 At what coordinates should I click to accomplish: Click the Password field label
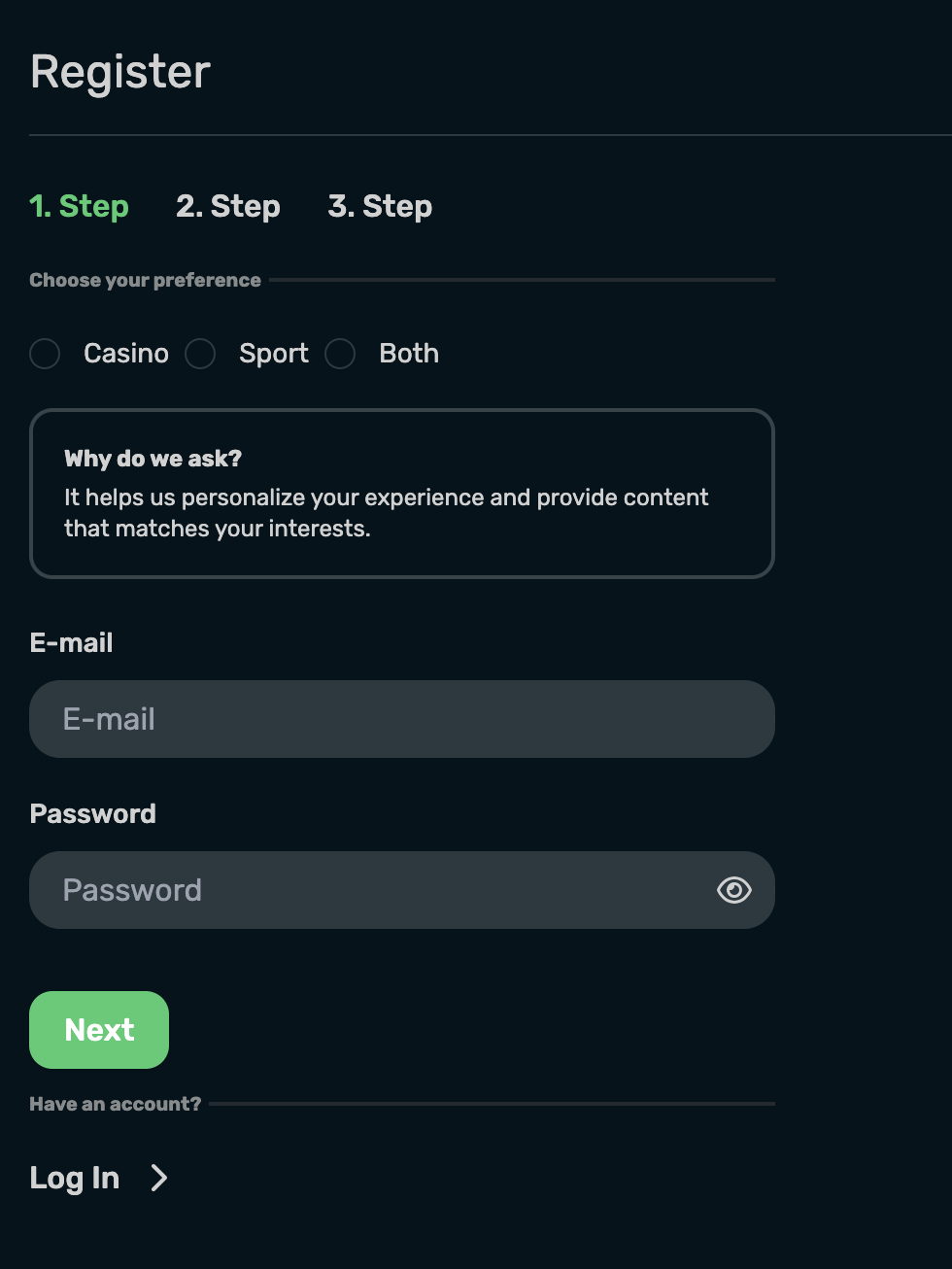pos(93,814)
